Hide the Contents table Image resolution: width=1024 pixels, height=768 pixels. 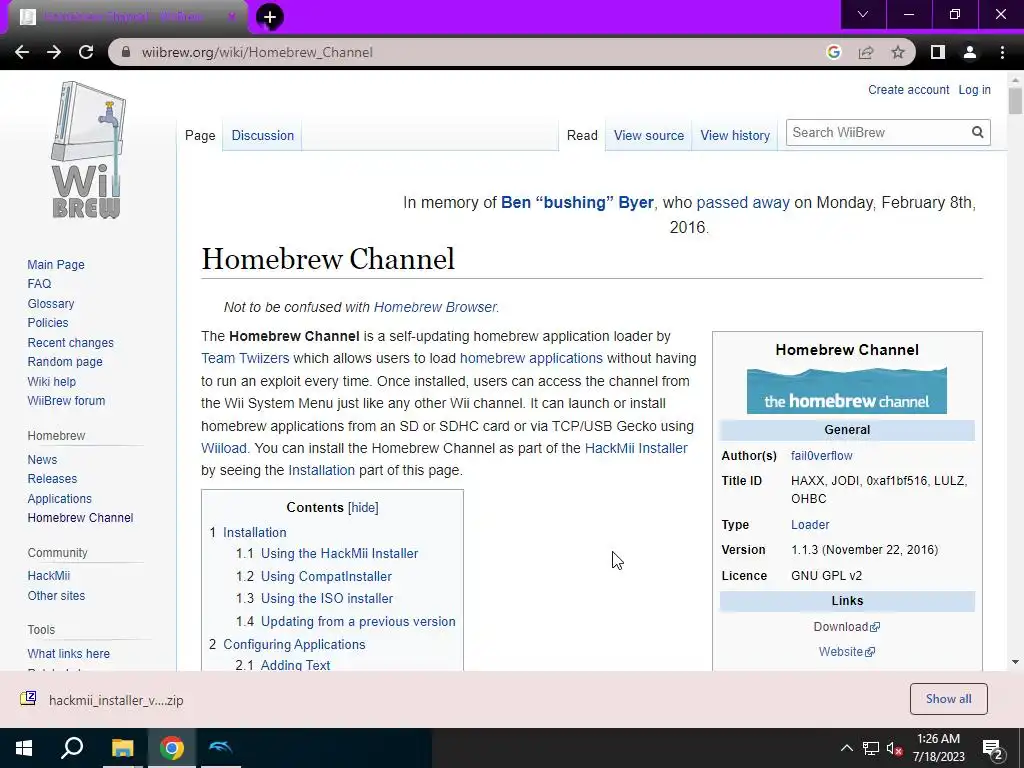(363, 507)
